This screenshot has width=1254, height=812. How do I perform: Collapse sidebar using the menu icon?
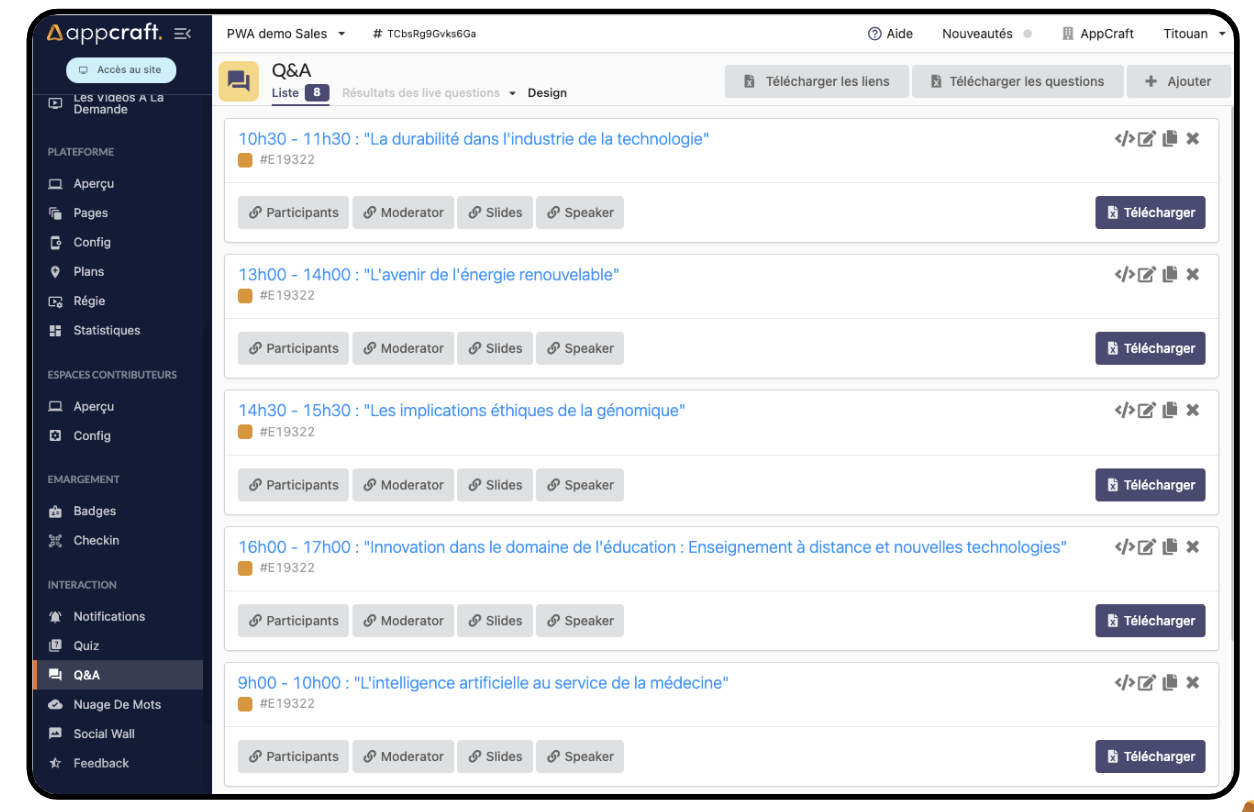[x=182, y=34]
